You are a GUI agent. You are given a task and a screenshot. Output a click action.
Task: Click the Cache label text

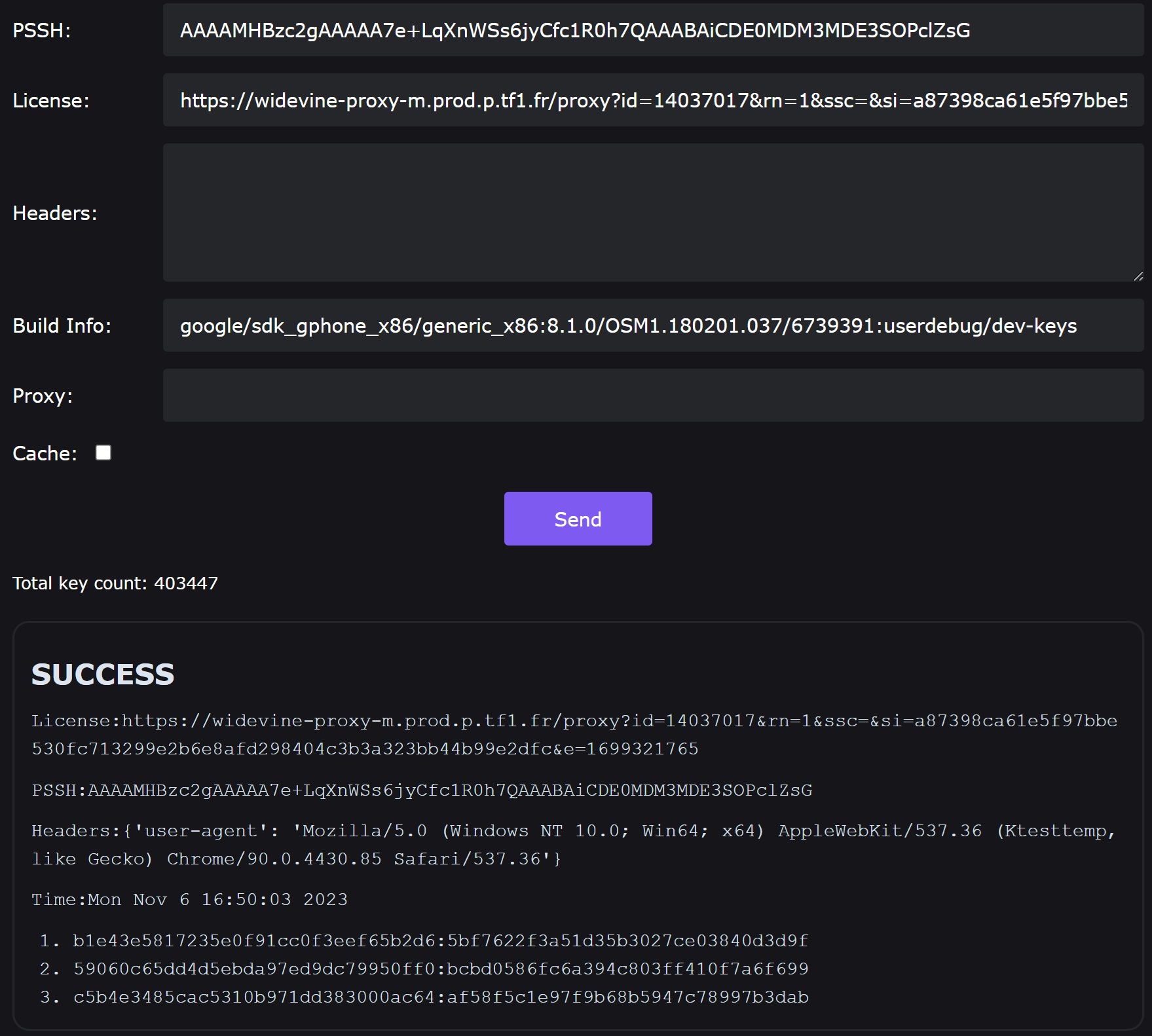pyautogui.click(x=45, y=453)
